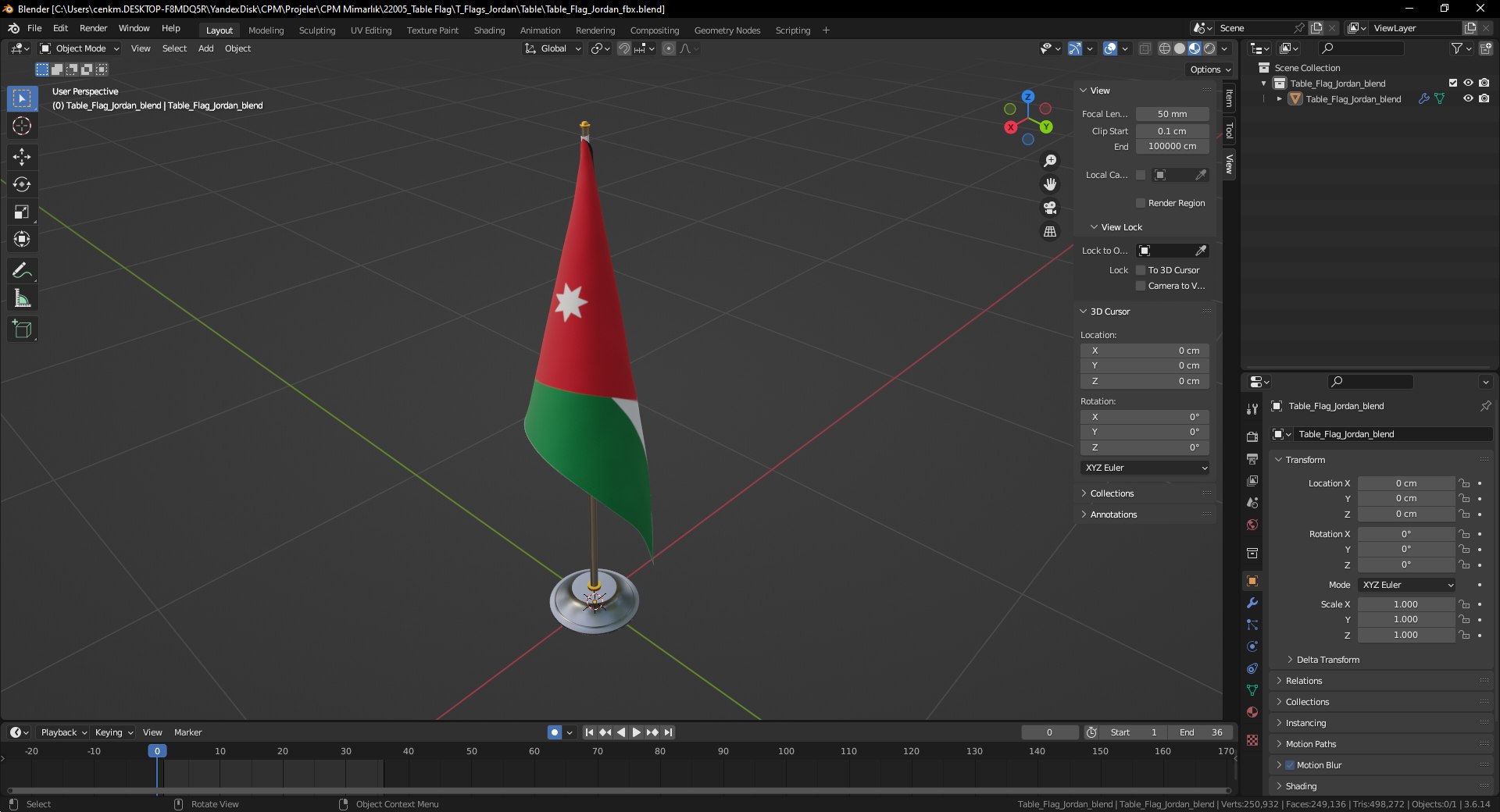Open the Render menu
The width and height of the screenshot is (1500, 812).
[x=93, y=28]
